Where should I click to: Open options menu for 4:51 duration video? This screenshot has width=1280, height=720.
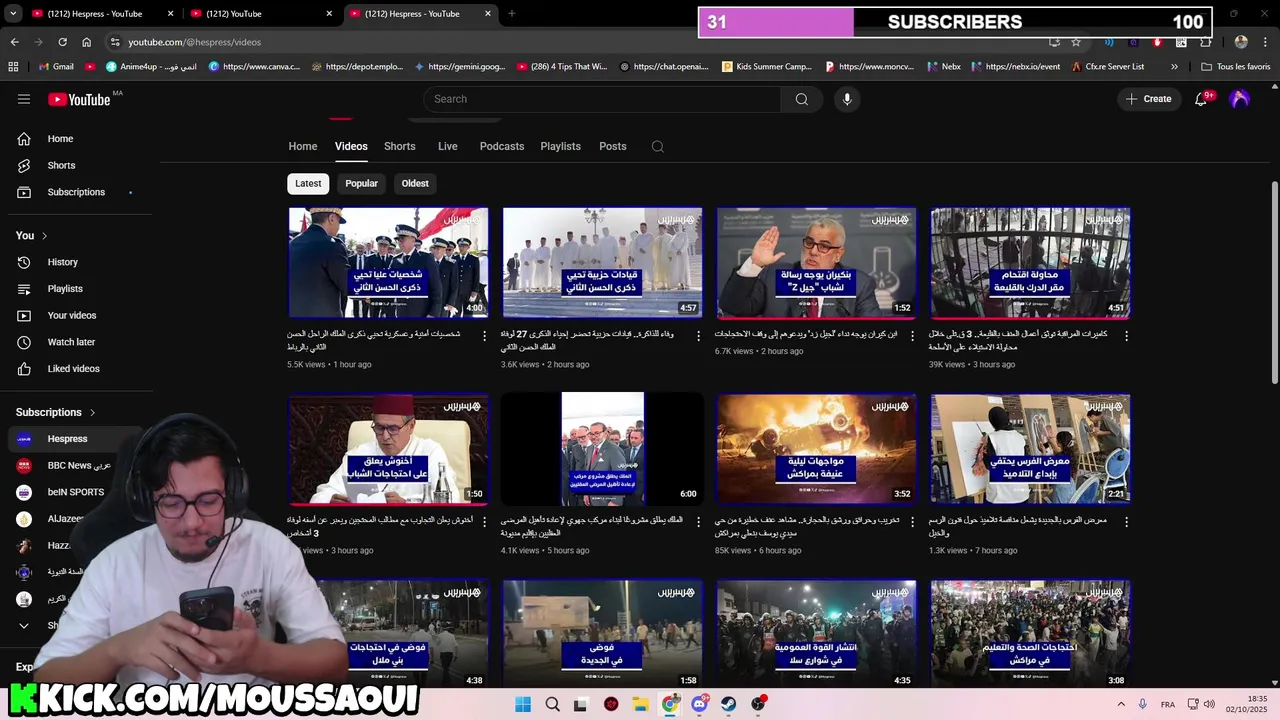[1126, 336]
